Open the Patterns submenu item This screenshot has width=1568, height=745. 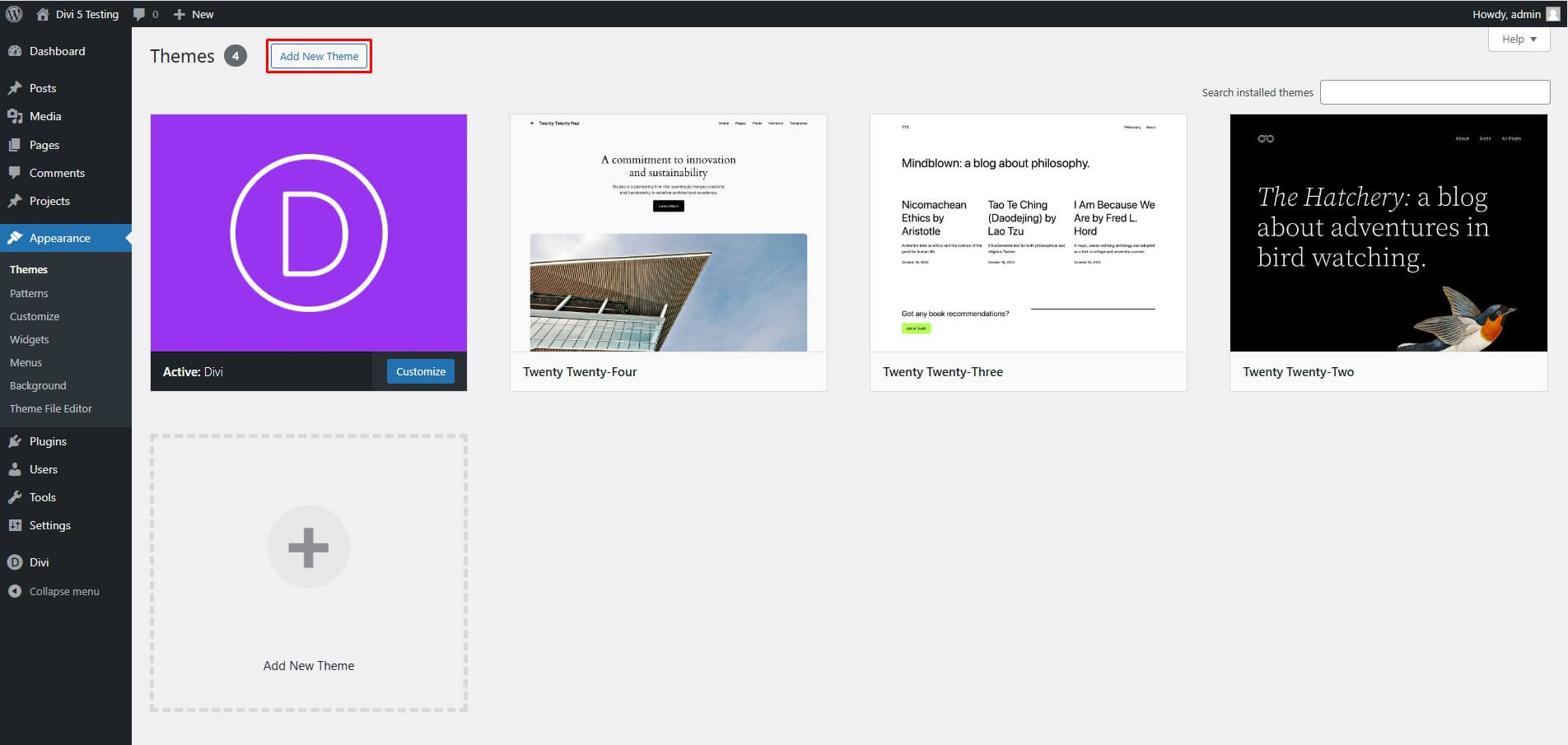click(29, 293)
